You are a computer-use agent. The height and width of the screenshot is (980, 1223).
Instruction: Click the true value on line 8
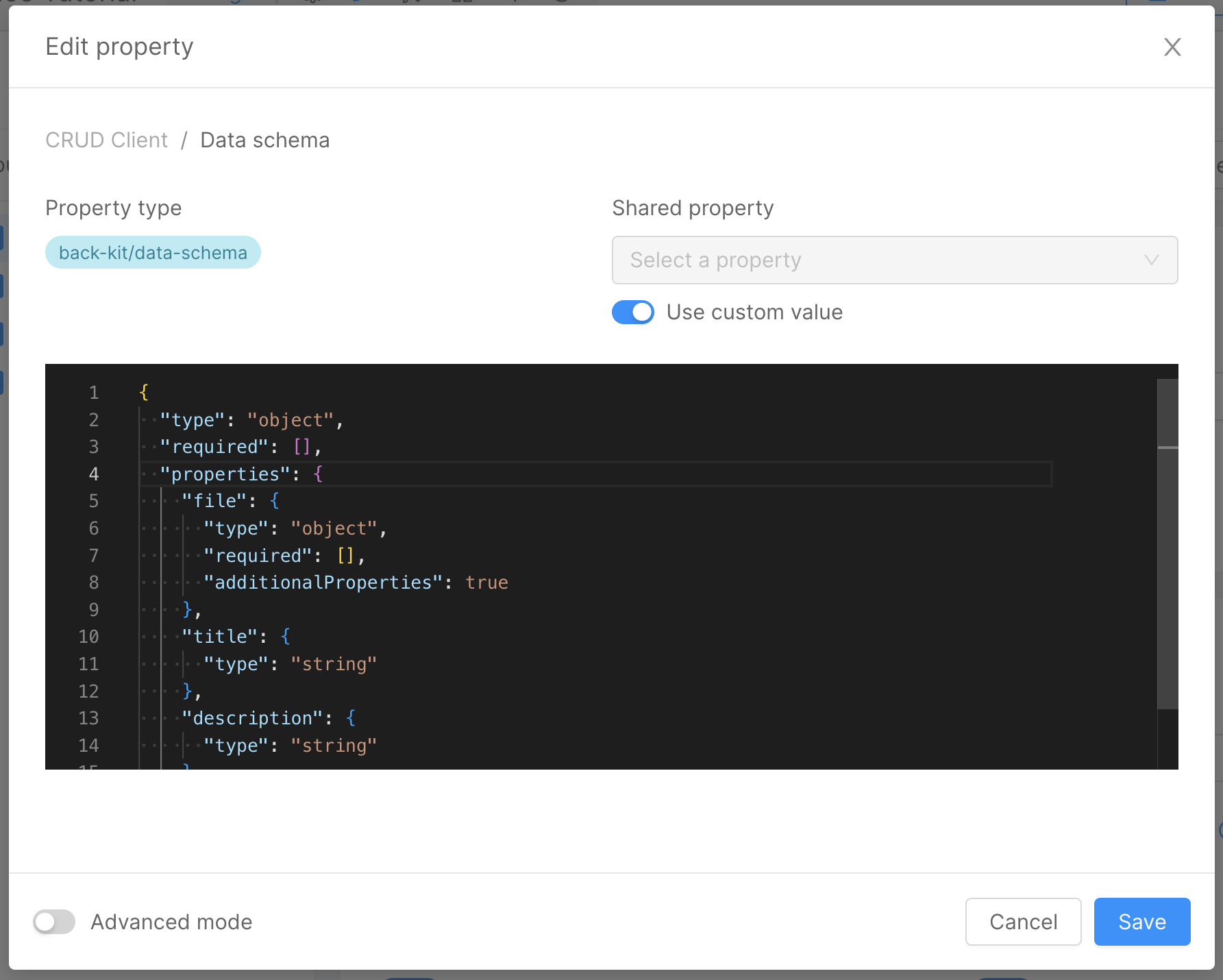(x=486, y=583)
